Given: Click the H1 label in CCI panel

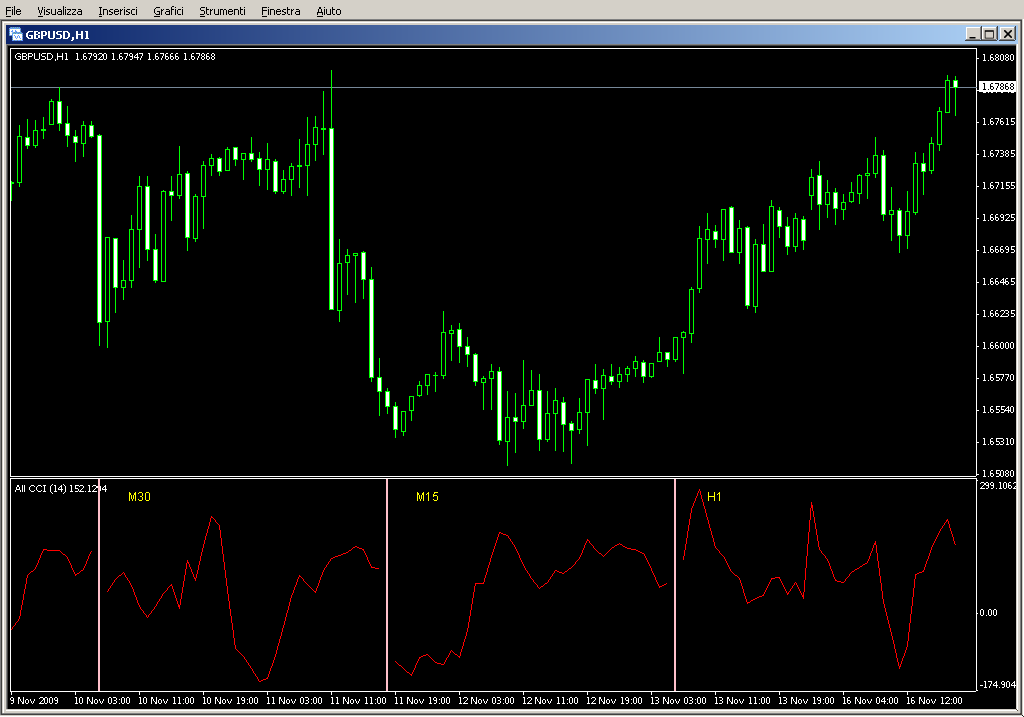Looking at the screenshot, I should (714, 497).
